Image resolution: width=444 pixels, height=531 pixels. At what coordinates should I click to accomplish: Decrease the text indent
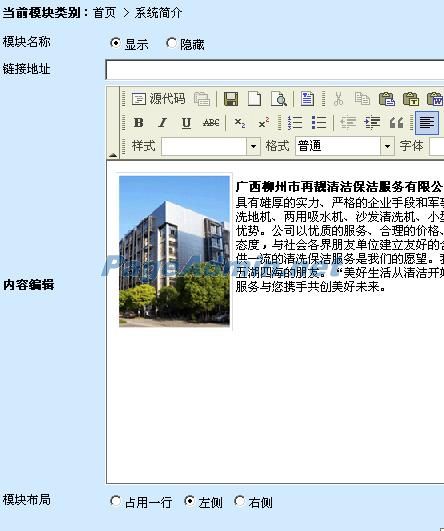coord(348,123)
